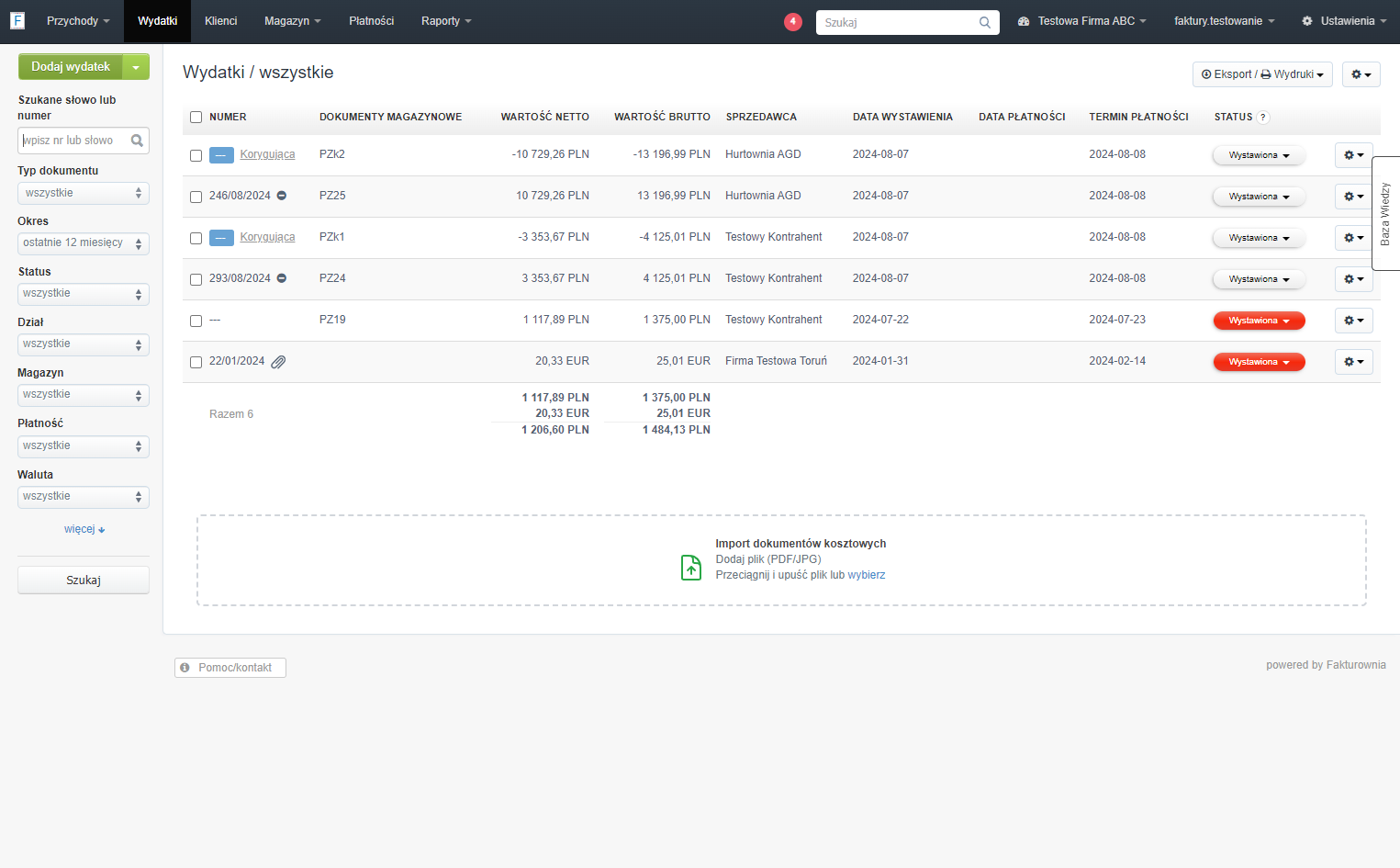Sort table by Wartość netto column header

[x=544, y=117]
